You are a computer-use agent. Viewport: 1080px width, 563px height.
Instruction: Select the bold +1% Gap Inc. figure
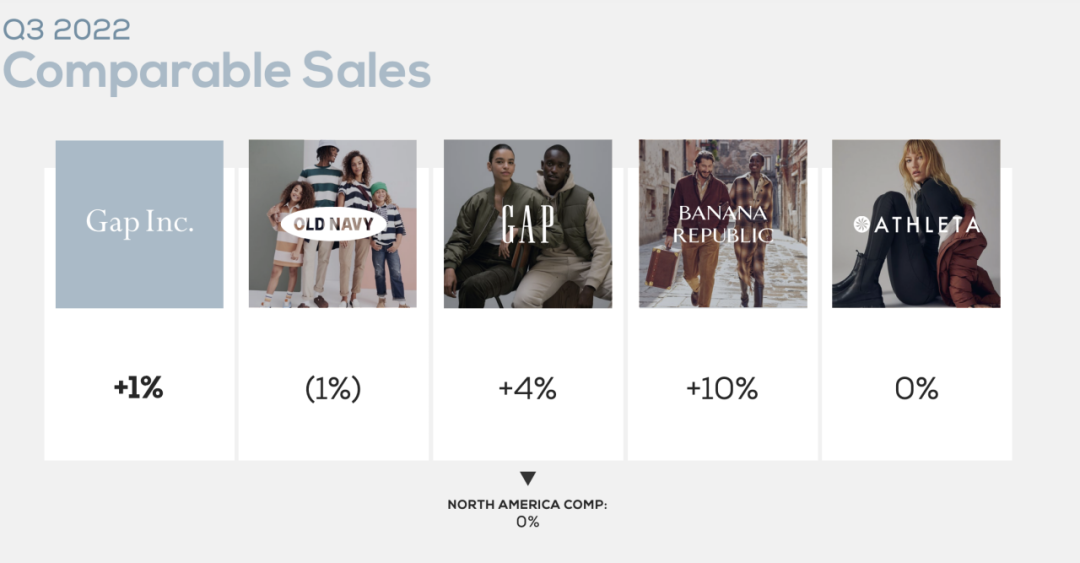pos(139,388)
